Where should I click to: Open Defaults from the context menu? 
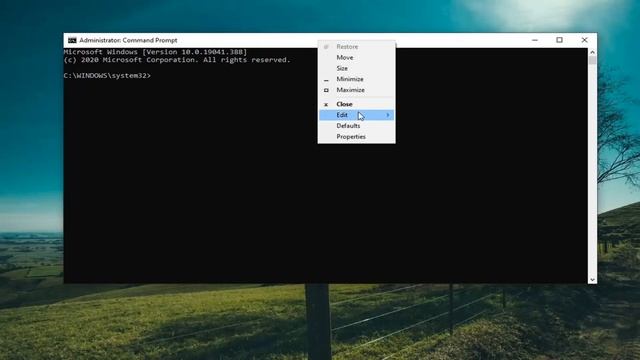coord(356,126)
